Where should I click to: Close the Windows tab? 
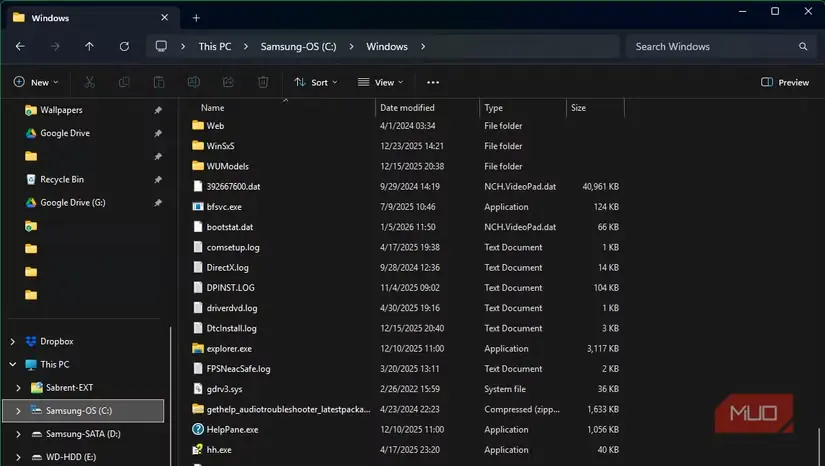(165, 18)
